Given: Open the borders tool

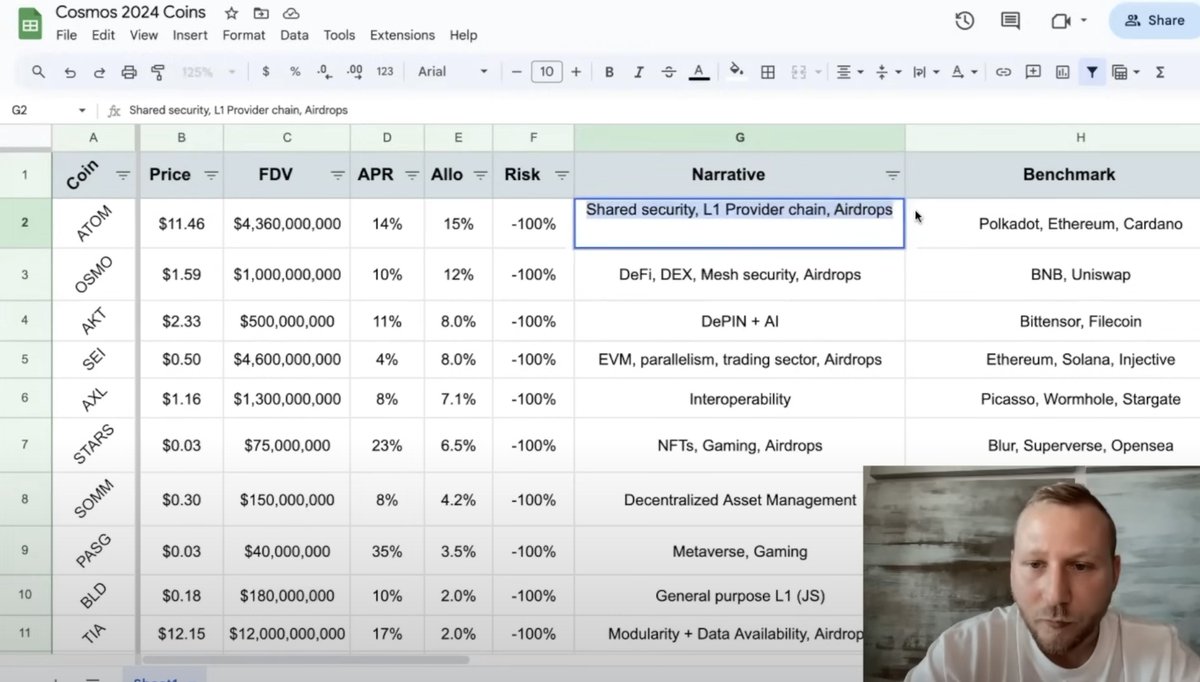Looking at the screenshot, I should coord(768,72).
